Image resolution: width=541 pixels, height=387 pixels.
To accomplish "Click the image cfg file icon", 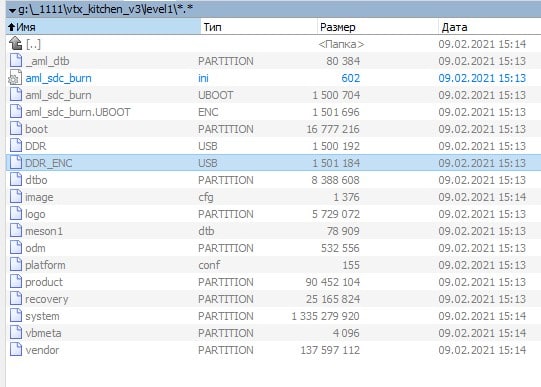I will click(x=16, y=196).
